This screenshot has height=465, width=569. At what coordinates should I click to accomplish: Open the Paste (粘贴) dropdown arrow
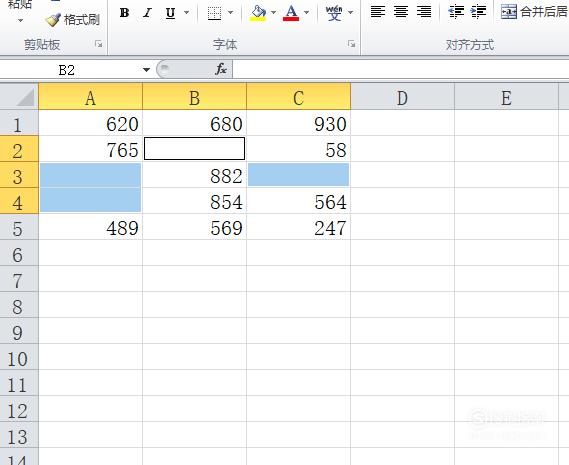coord(20,20)
